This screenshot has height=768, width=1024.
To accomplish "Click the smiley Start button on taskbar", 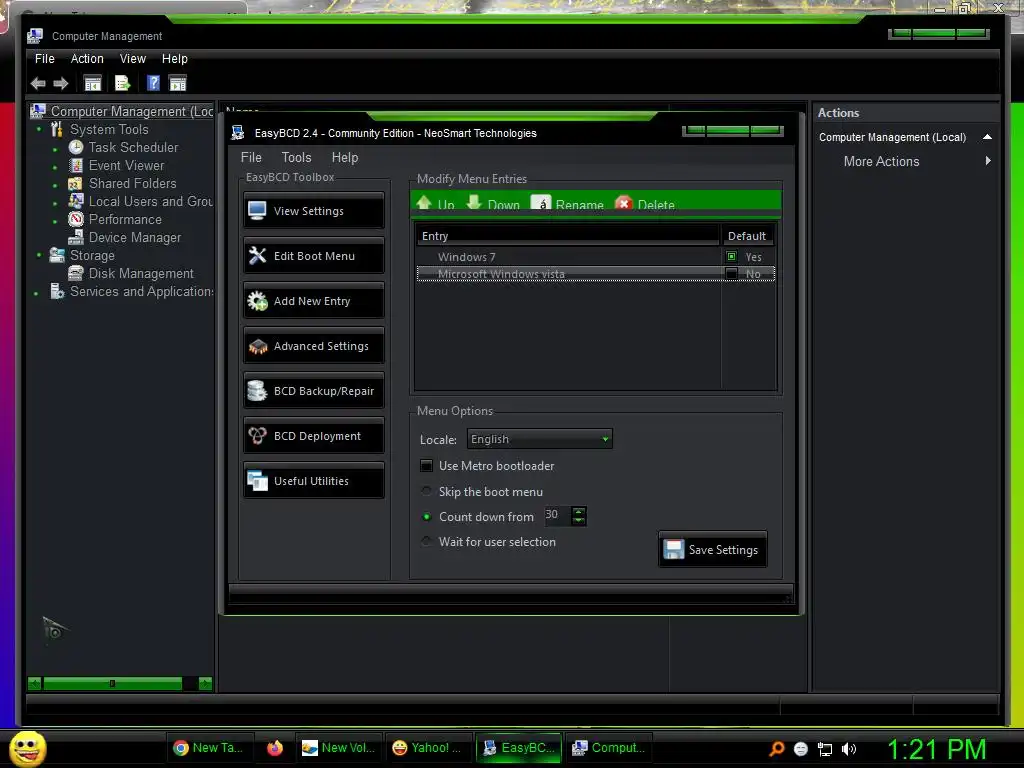I will point(27,748).
